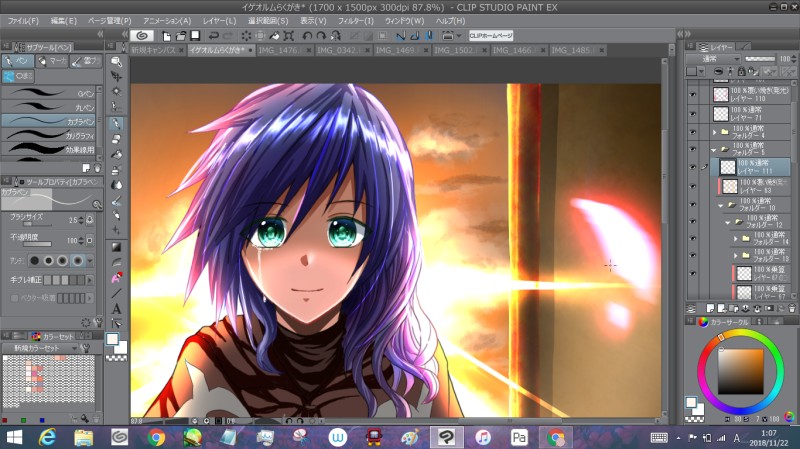Select the Eyedropper tool in toolbox

pyautogui.click(x=116, y=107)
